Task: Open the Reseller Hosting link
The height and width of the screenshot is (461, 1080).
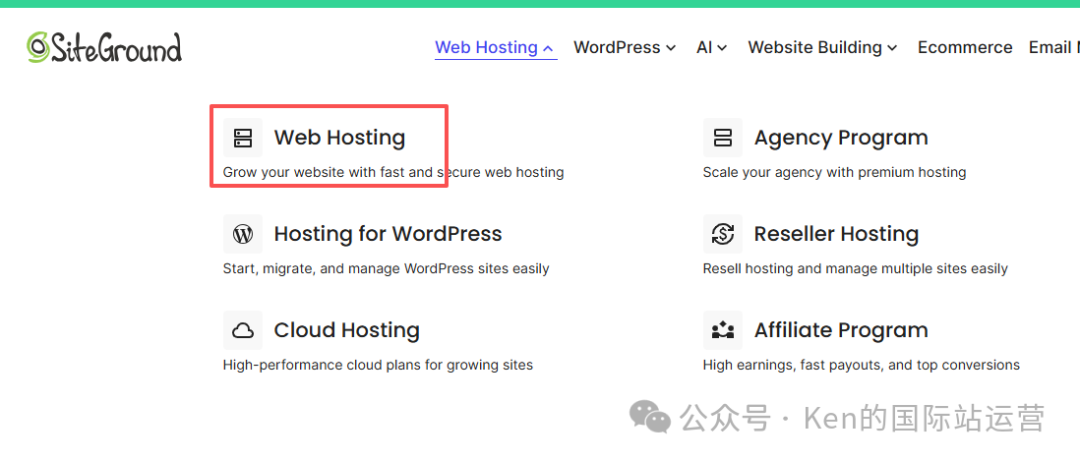Action: pos(836,234)
